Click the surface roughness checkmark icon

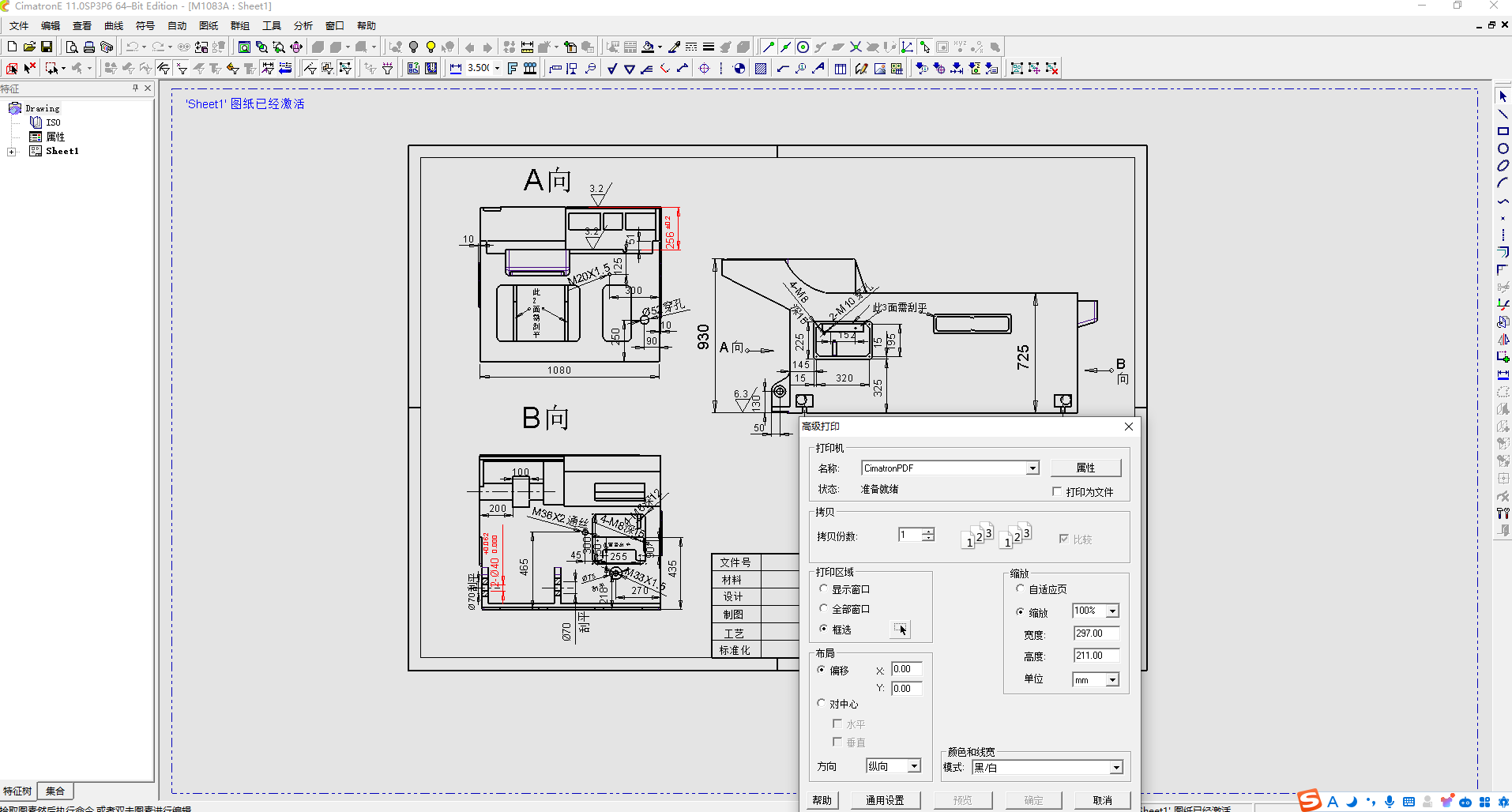[x=612, y=69]
